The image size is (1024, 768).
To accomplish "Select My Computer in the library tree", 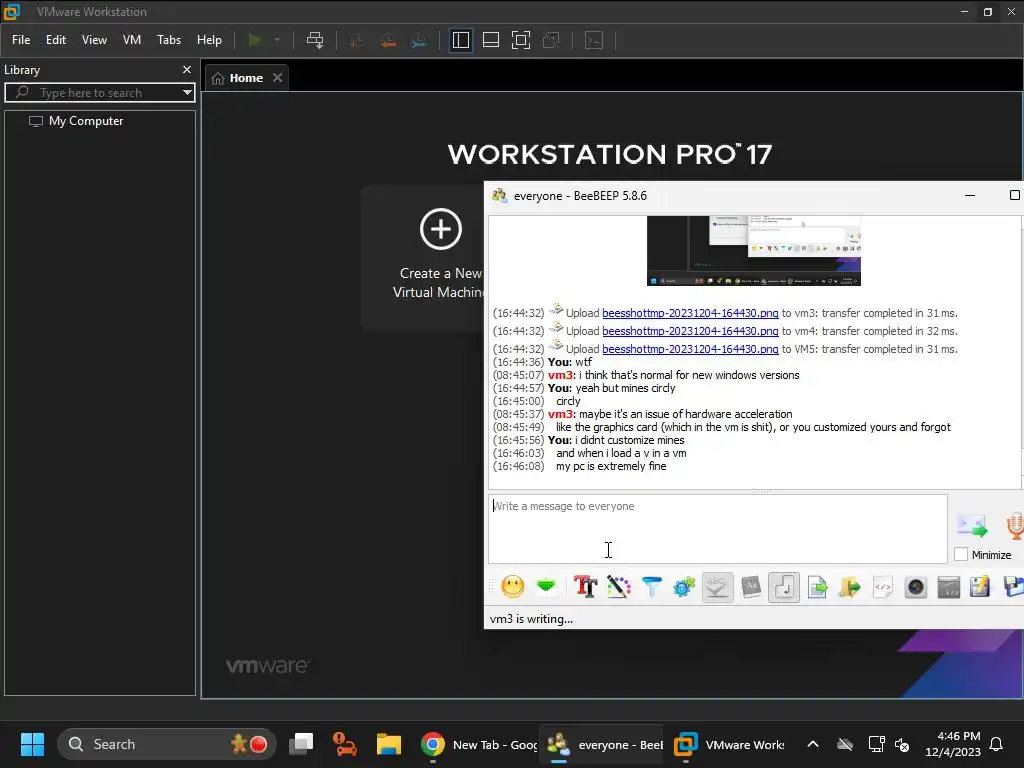I will (x=86, y=121).
